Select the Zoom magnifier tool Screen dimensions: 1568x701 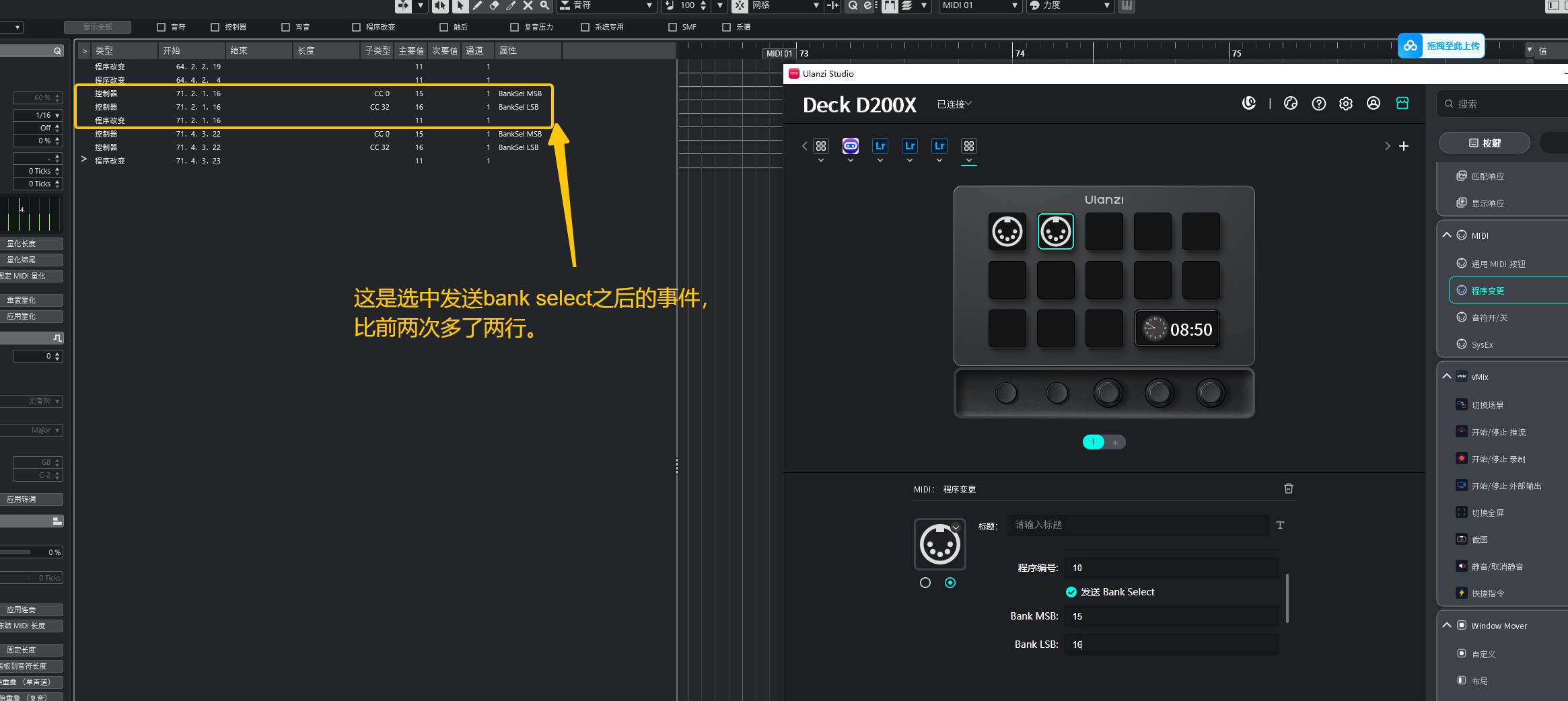pyautogui.click(x=544, y=5)
